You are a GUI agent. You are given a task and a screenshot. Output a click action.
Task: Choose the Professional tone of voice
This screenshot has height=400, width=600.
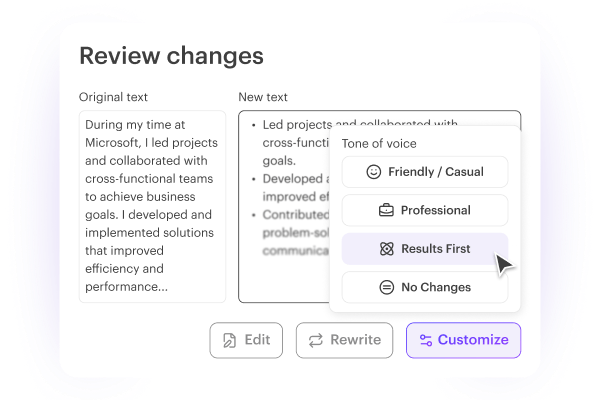[x=425, y=210]
